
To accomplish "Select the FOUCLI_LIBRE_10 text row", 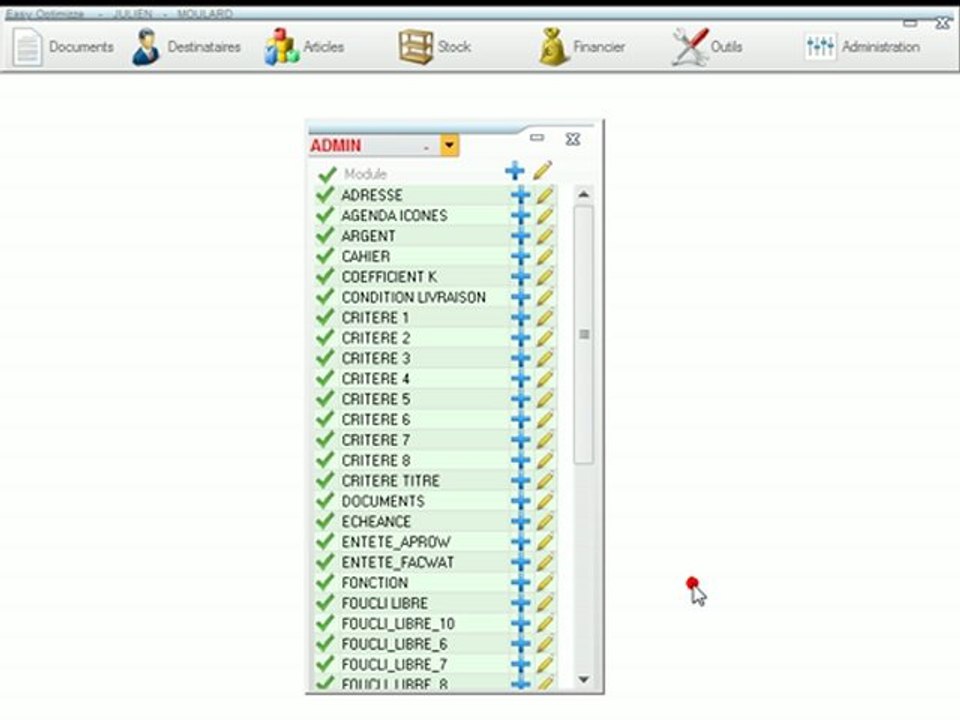I will tap(398, 624).
